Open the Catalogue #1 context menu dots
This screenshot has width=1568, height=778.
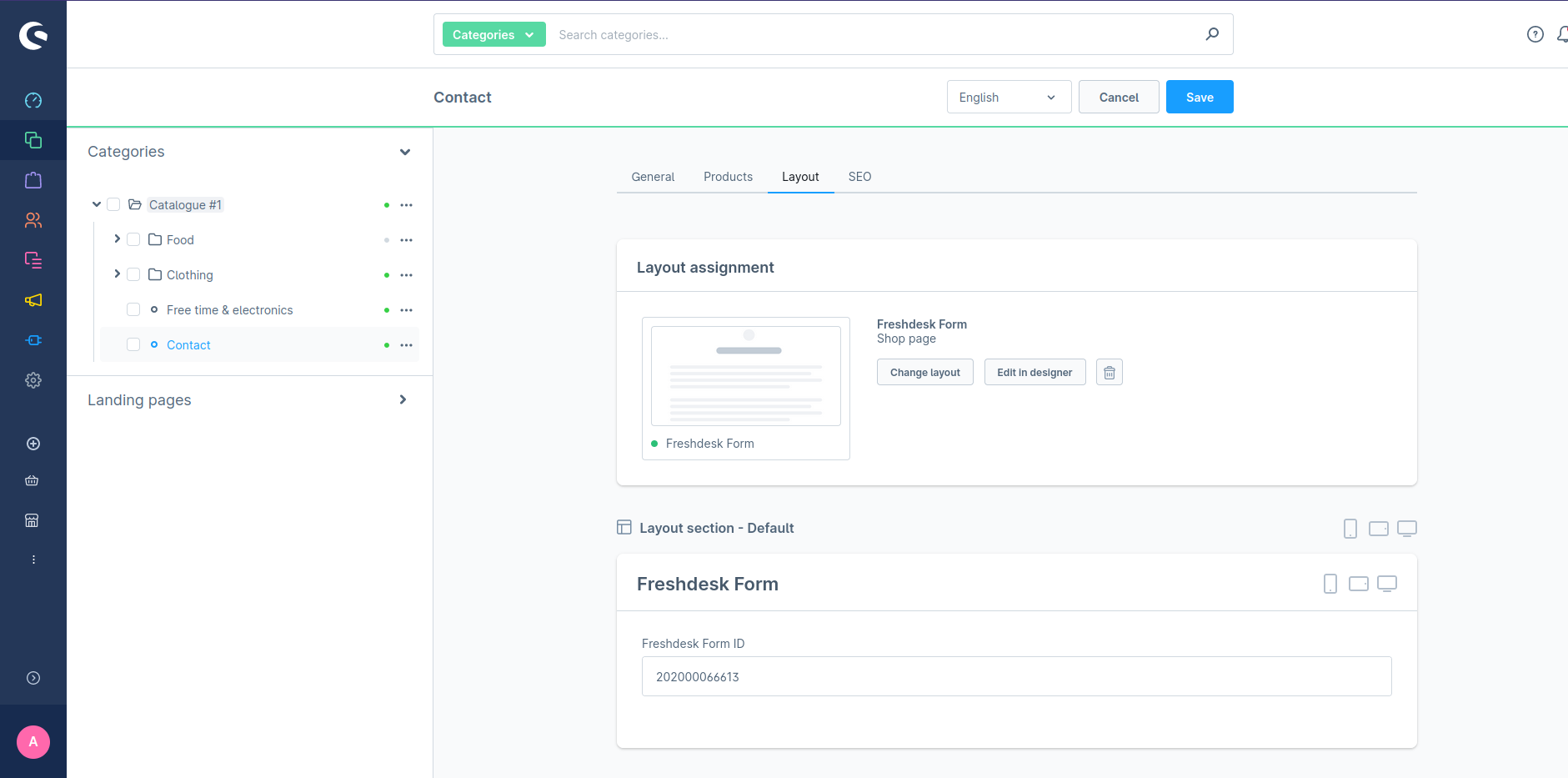(x=406, y=205)
